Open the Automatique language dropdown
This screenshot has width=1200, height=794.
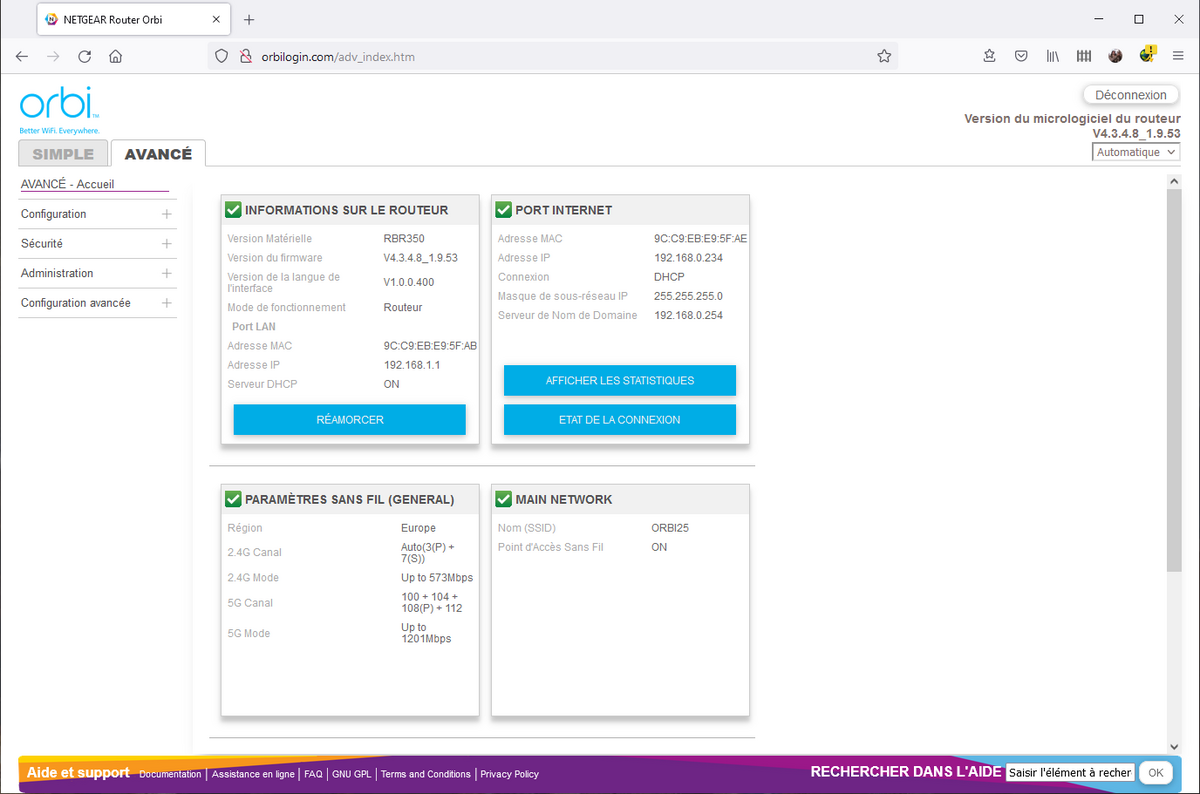pos(1136,152)
